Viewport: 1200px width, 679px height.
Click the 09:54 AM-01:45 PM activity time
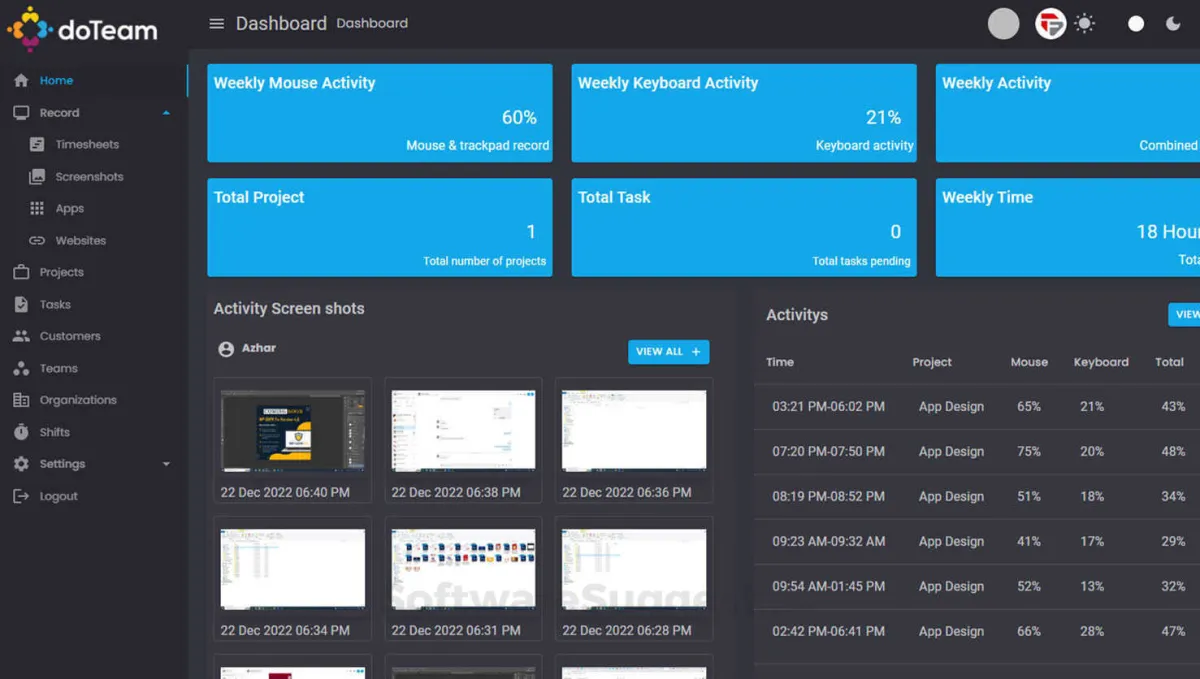click(x=828, y=587)
